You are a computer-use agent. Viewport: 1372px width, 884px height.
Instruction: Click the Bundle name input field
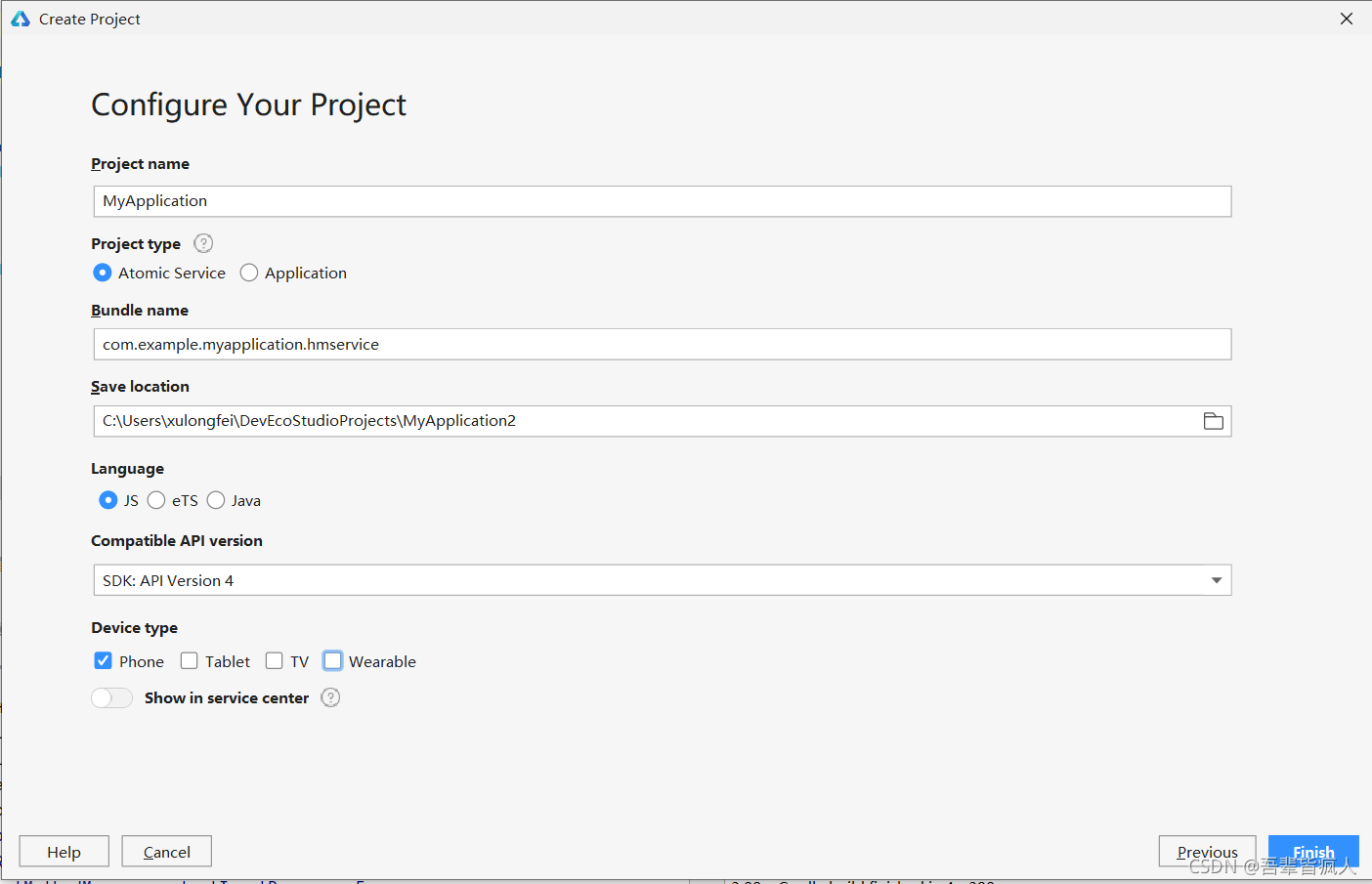pyautogui.click(x=662, y=344)
